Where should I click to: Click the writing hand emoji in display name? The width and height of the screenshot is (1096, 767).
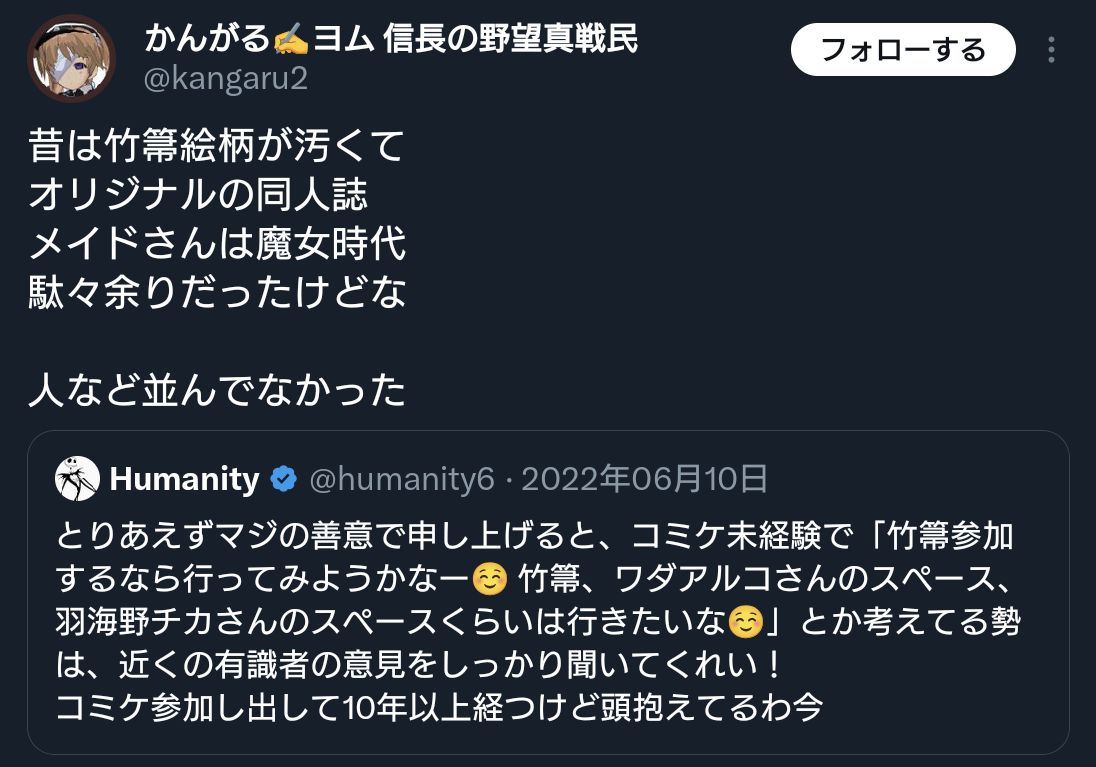pos(292,40)
